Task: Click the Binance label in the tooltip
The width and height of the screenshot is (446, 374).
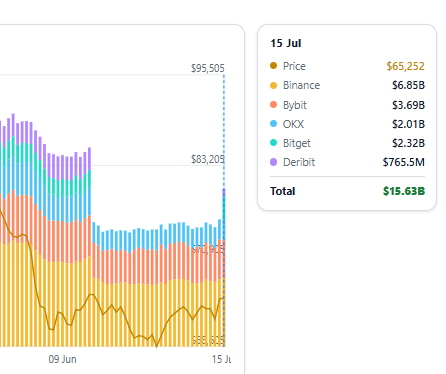Action: (301, 85)
